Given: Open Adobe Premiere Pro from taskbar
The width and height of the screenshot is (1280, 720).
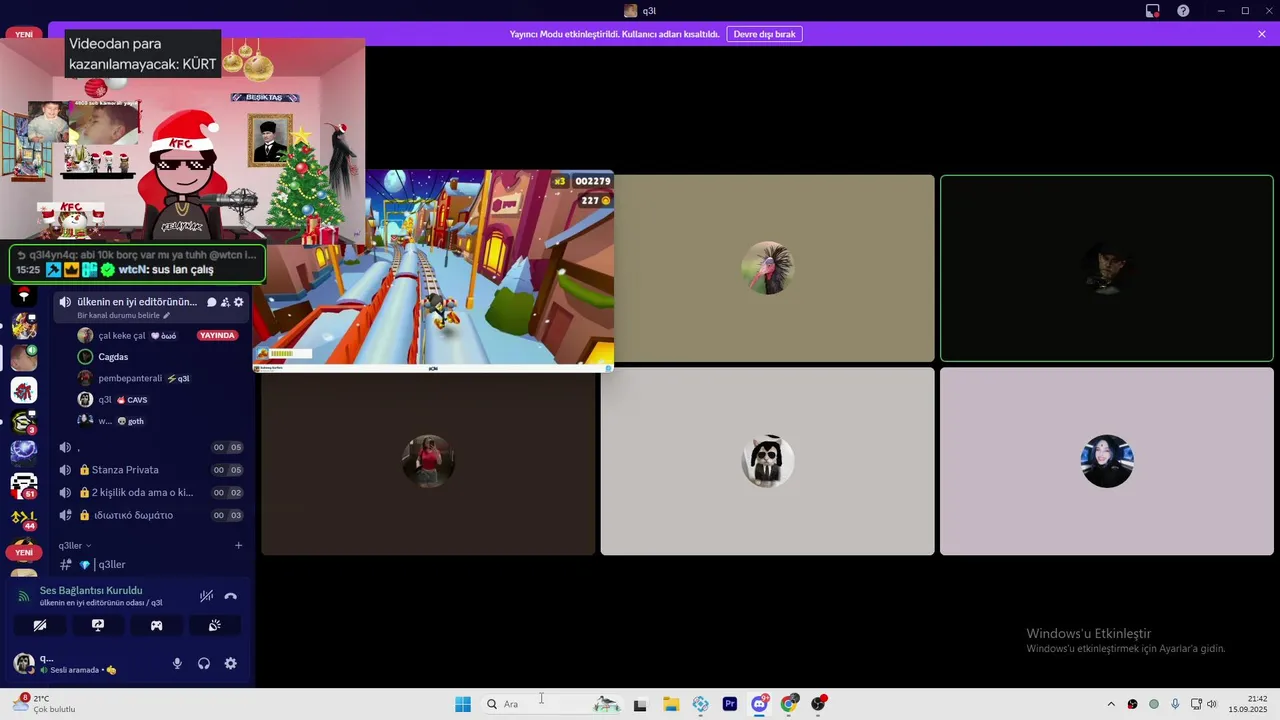Looking at the screenshot, I should pos(730,704).
